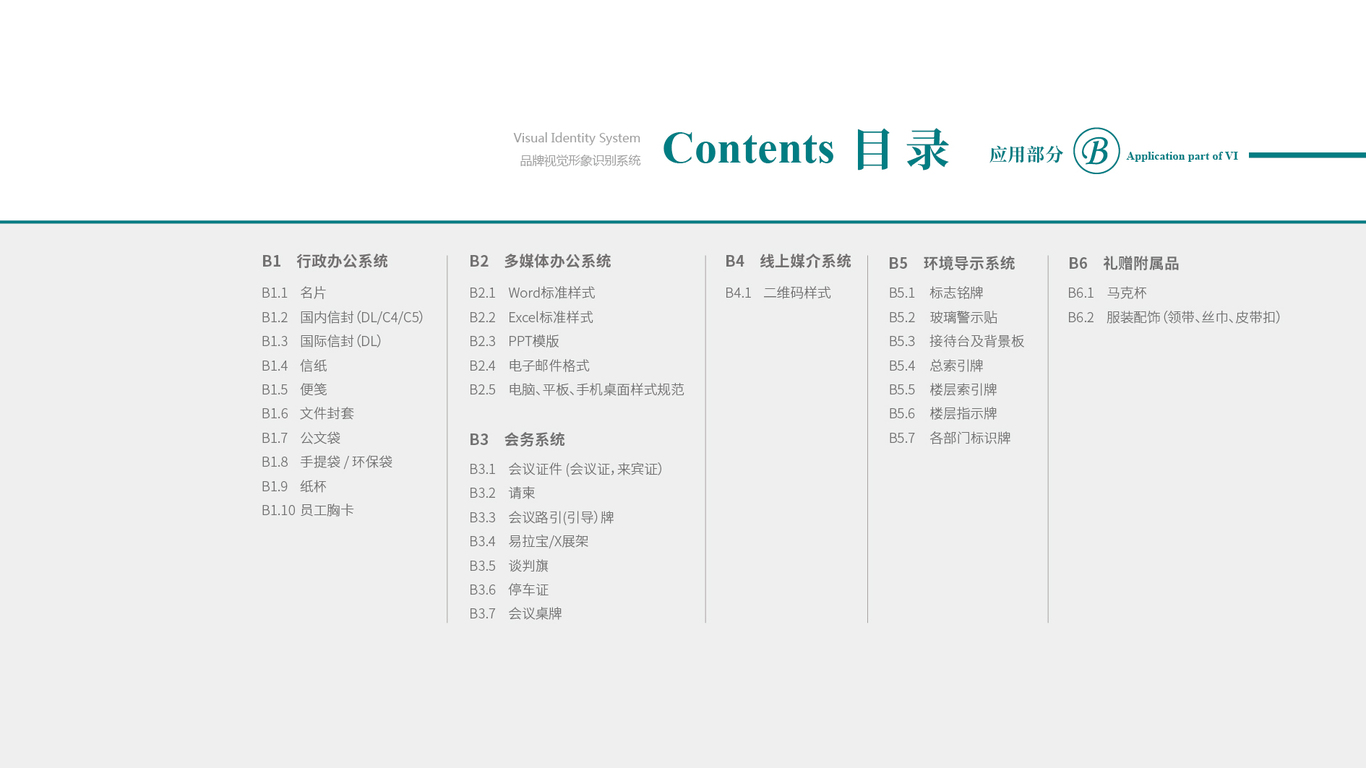Screen dimensions: 1366x768
Task: Select entry 'B2.2 Excel标准样式'
Action: pos(531,317)
